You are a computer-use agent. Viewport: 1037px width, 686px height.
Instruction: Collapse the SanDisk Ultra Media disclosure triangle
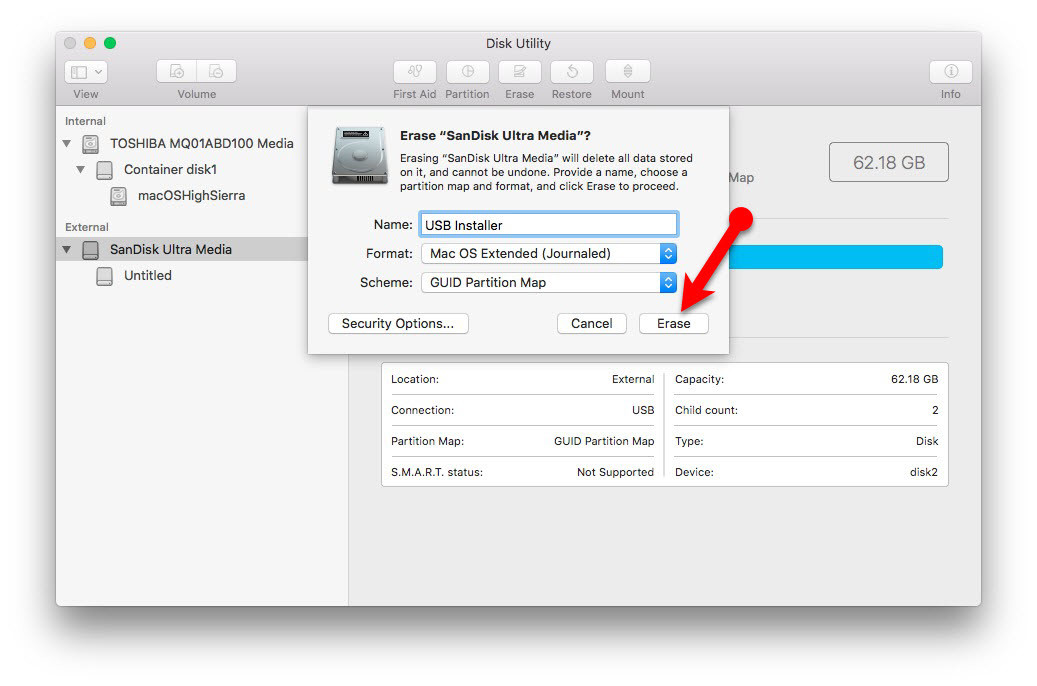67,249
